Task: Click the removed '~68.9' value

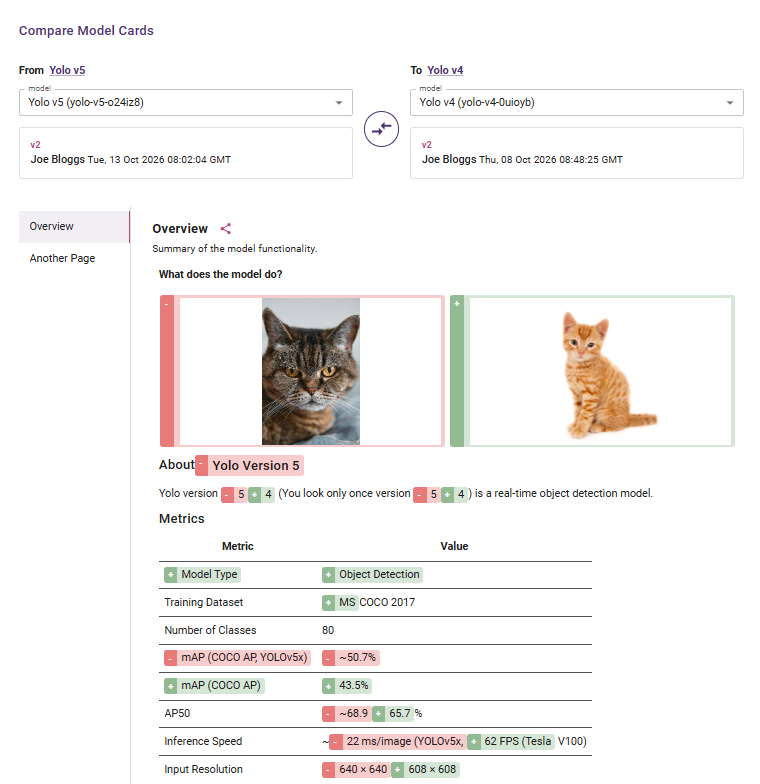Action: point(347,714)
